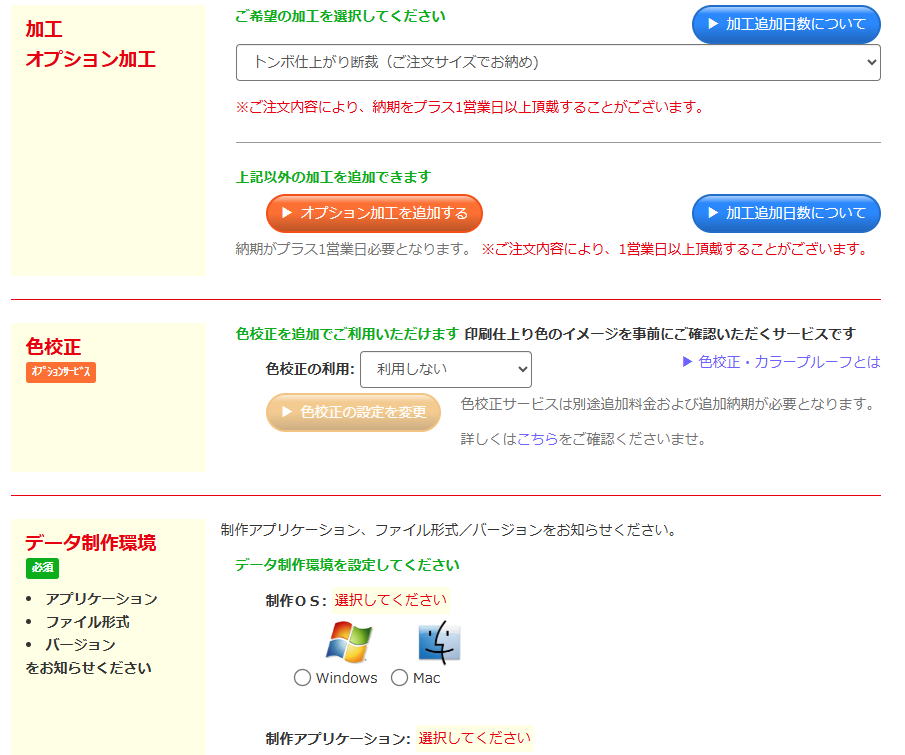Click the データ制作環境 section heading
The width and height of the screenshot is (905, 755).
click(91, 543)
